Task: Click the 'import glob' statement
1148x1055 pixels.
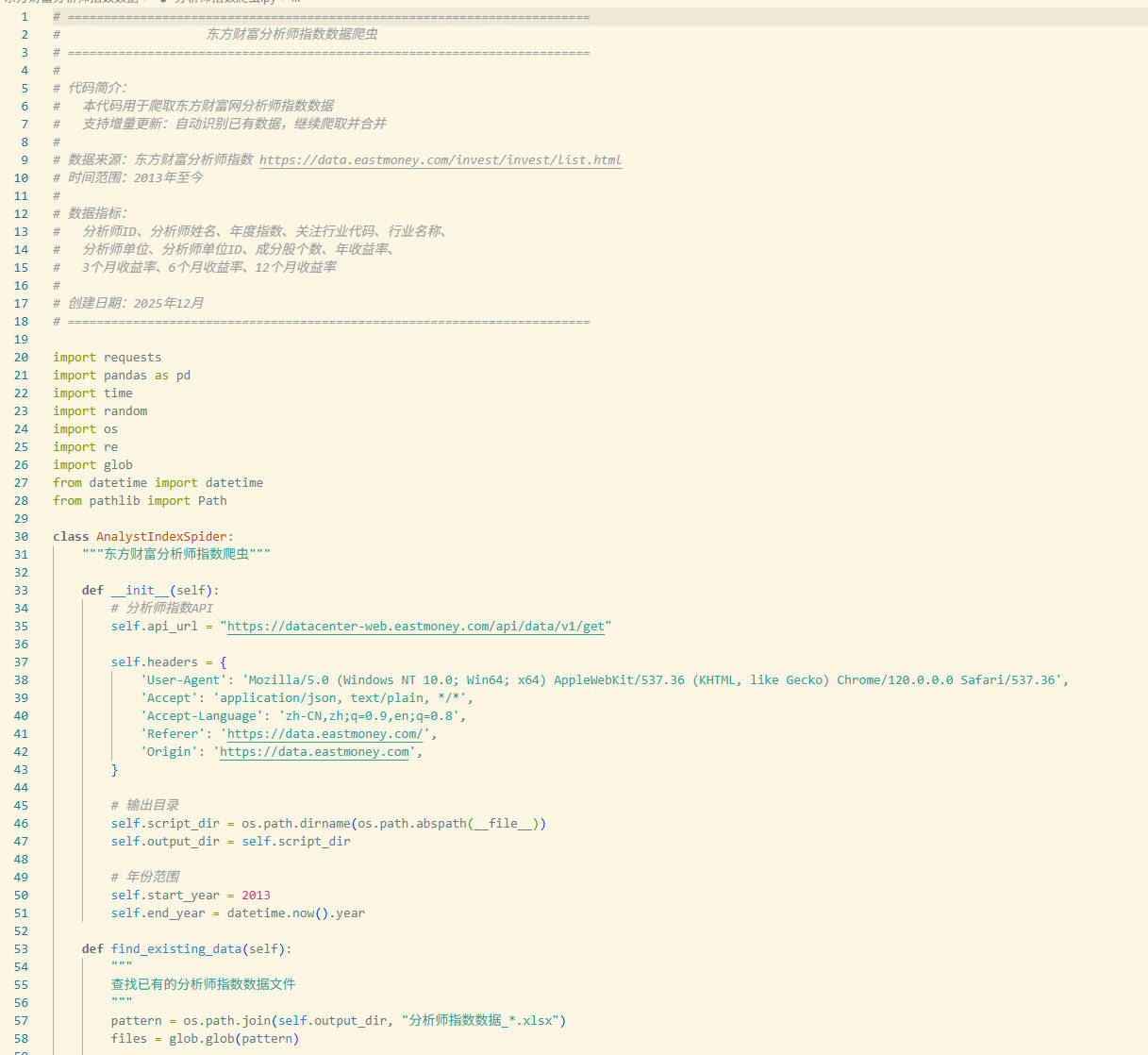Action: 92,464
